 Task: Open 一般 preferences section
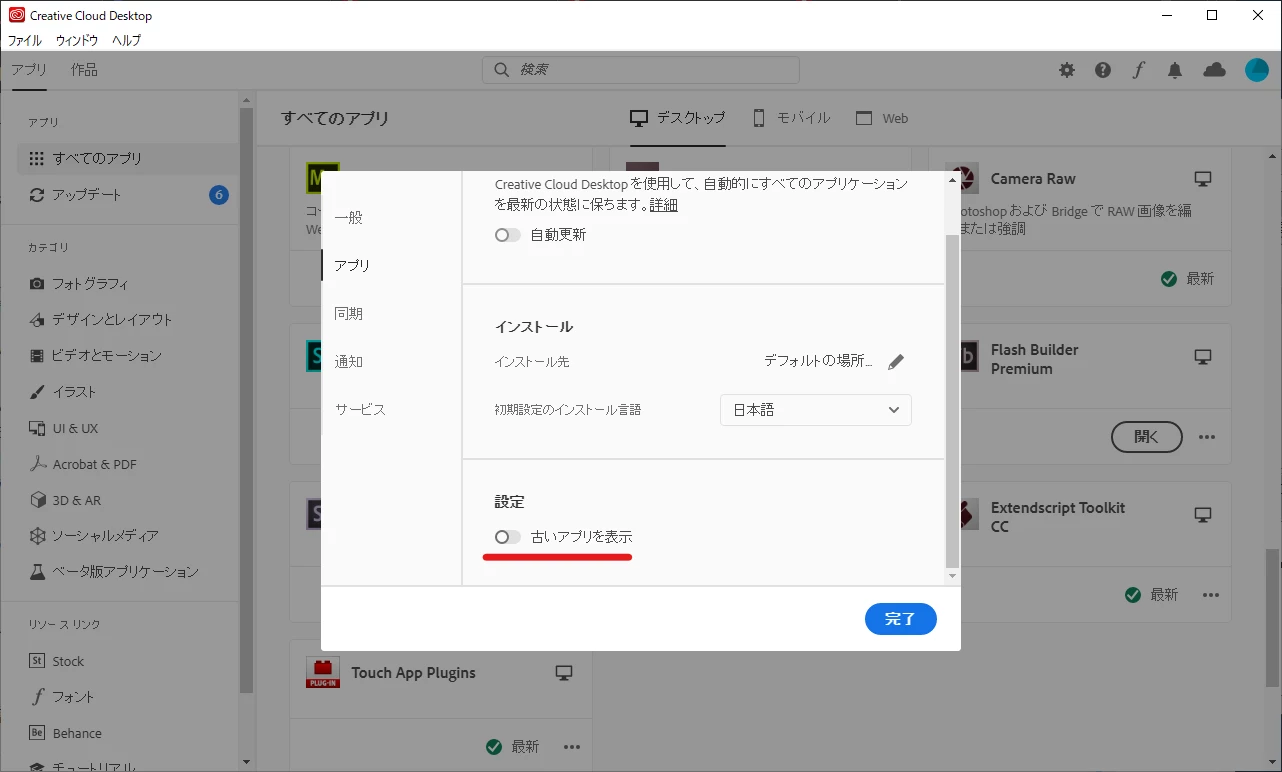coord(349,218)
